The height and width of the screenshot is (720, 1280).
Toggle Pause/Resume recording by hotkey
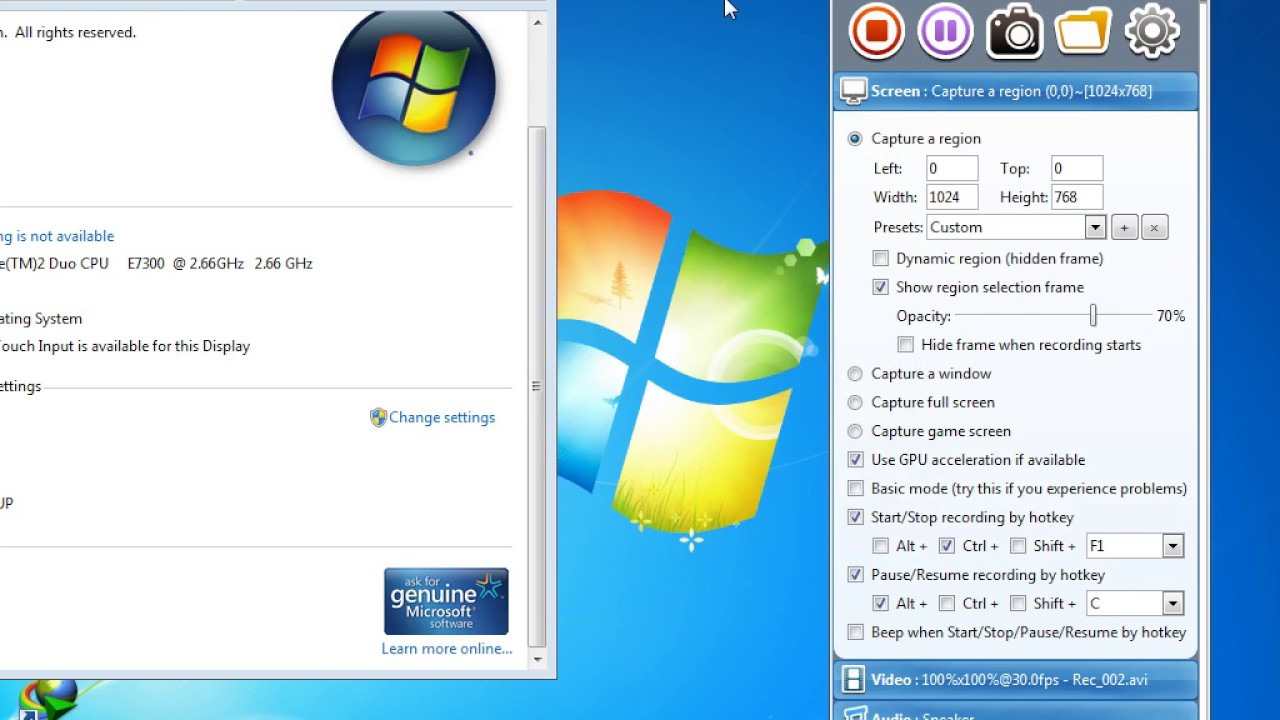point(855,575)
